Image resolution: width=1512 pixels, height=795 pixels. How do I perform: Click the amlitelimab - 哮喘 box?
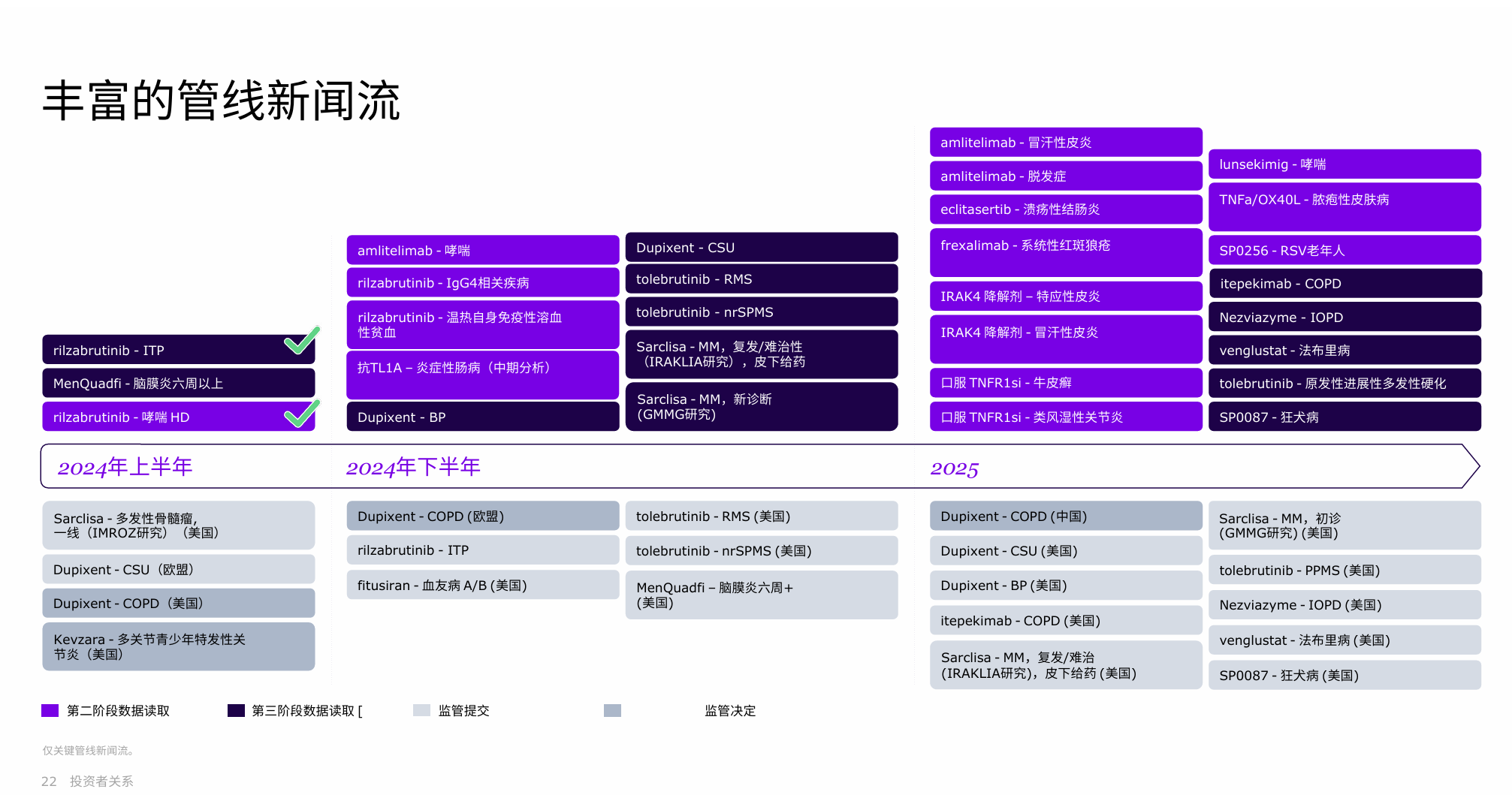click(483, 250)
